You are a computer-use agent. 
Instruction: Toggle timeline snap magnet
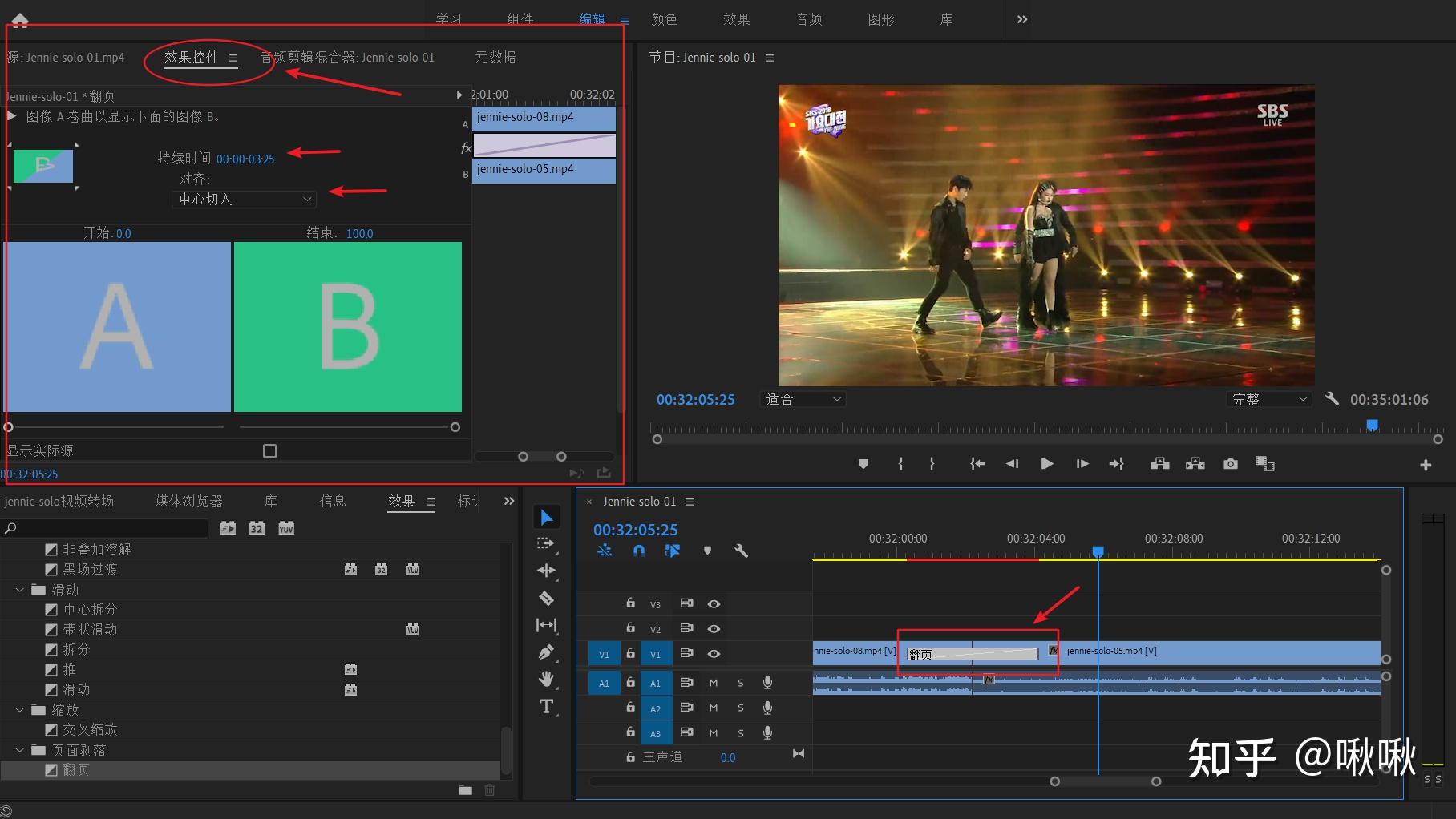pos(638,551)
